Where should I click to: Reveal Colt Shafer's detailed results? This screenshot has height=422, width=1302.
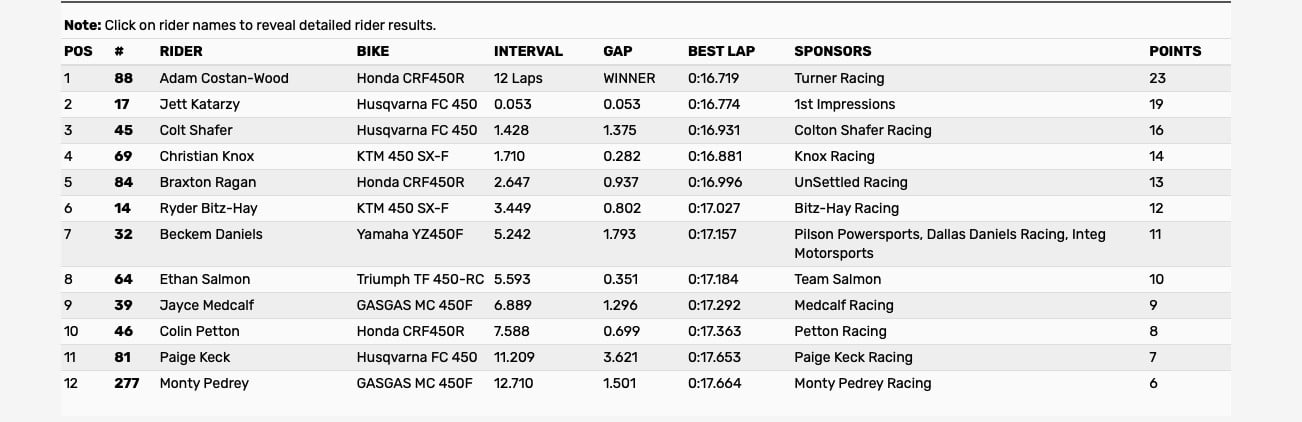pos(196,130)
